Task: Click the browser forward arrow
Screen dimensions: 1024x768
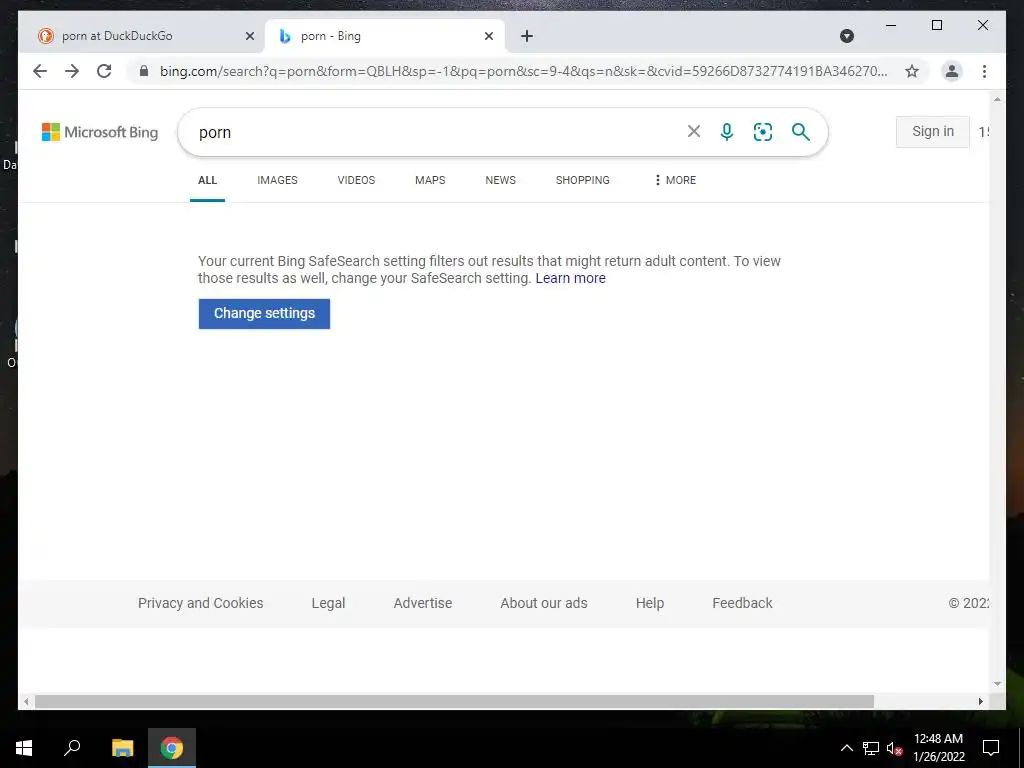Action: pyautogui.click(x=72, y=71)
